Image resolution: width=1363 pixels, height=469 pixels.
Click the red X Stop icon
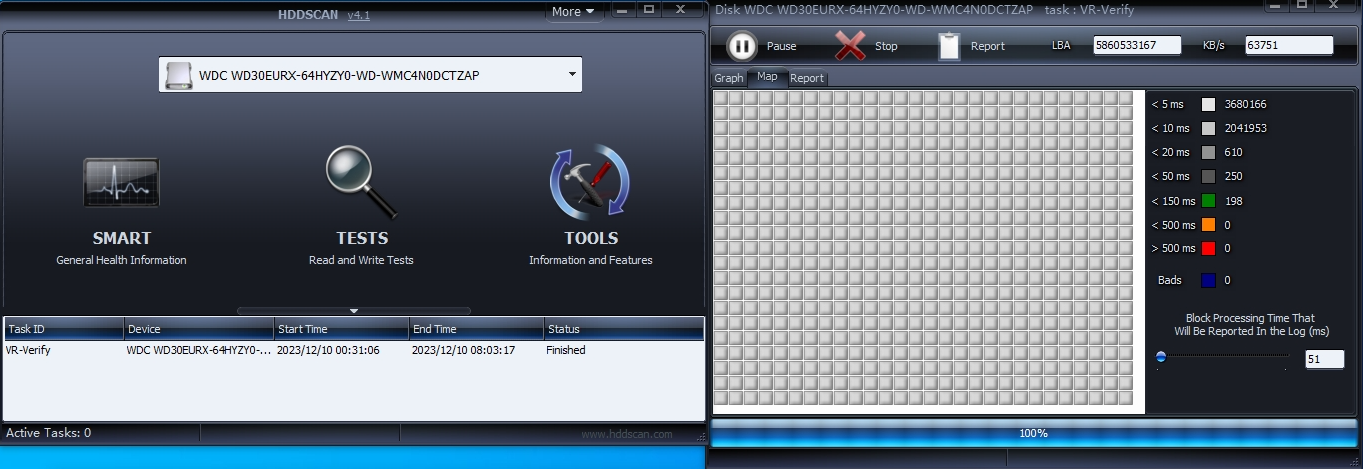click(x=850, y=46)
